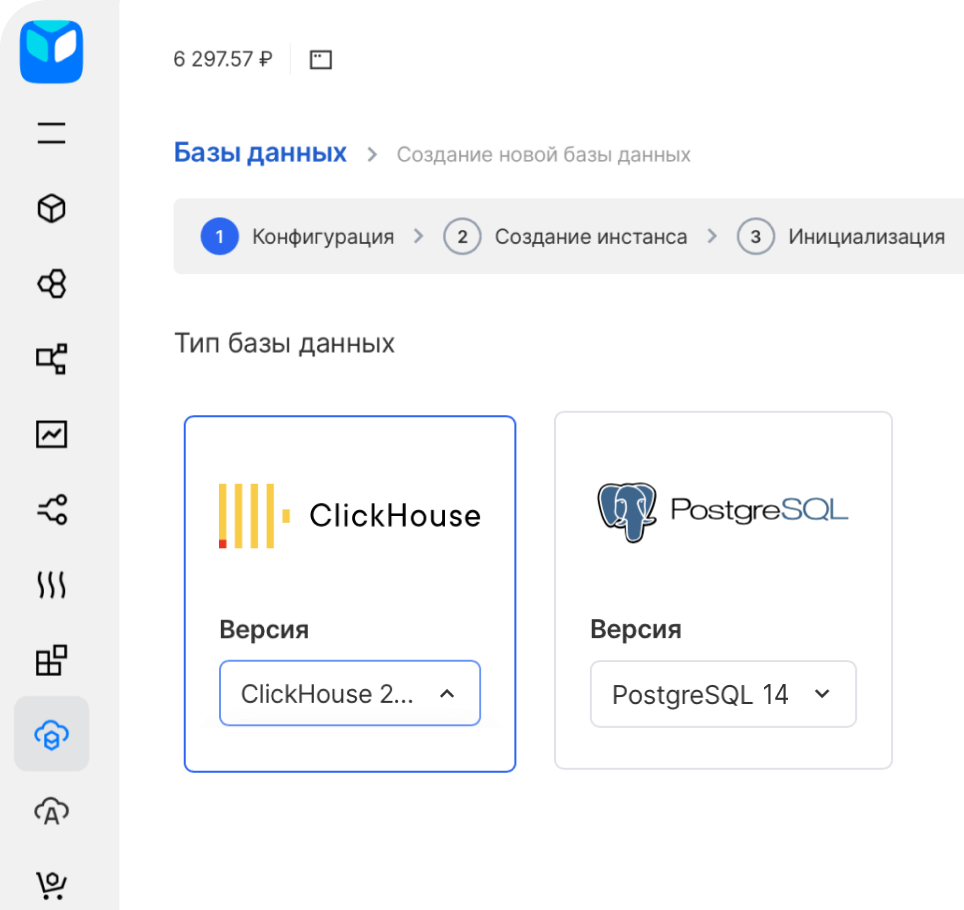Click the blue cloud logo at top
964x910 pixels.
tap(52, 52)
